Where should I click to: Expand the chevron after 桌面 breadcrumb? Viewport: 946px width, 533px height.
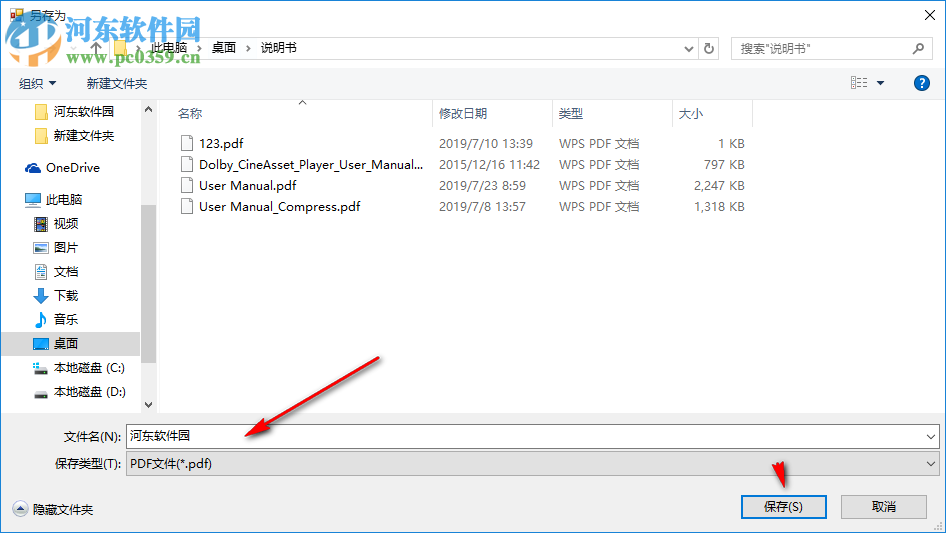tap(248, 48)
